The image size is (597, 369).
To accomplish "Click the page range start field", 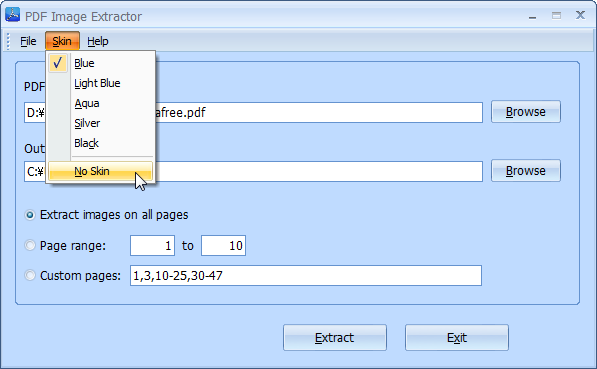I will (x=152, y=245).
